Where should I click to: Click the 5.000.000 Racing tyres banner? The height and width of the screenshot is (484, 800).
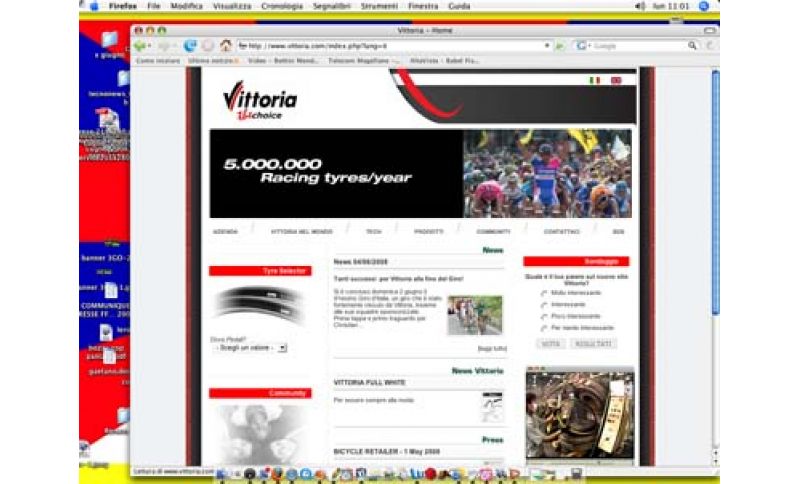click(421, 173)
